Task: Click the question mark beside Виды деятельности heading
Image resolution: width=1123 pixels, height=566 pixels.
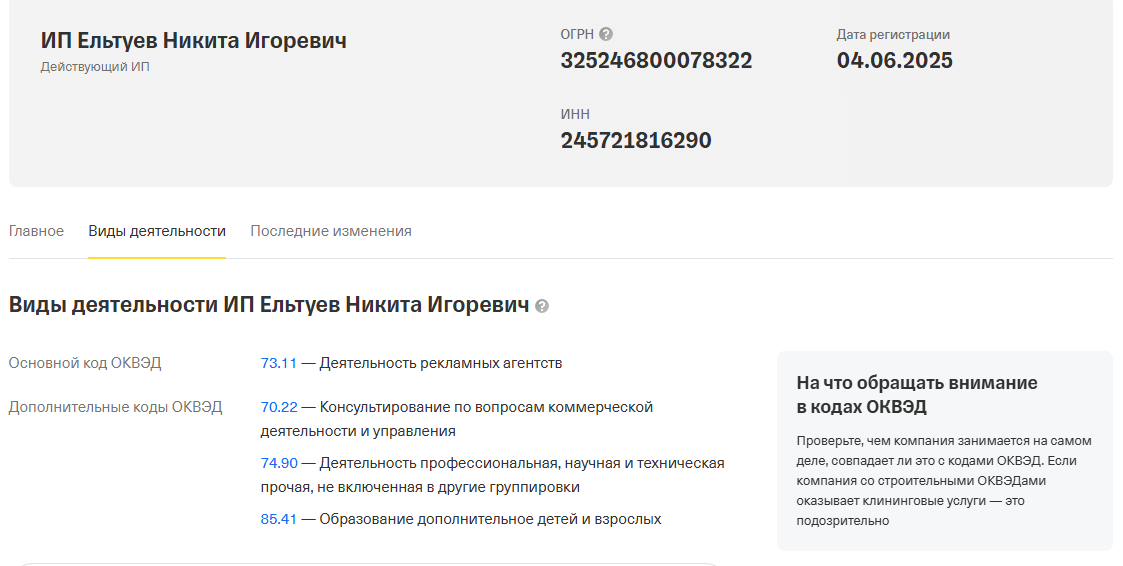Action: coord(542,306)
